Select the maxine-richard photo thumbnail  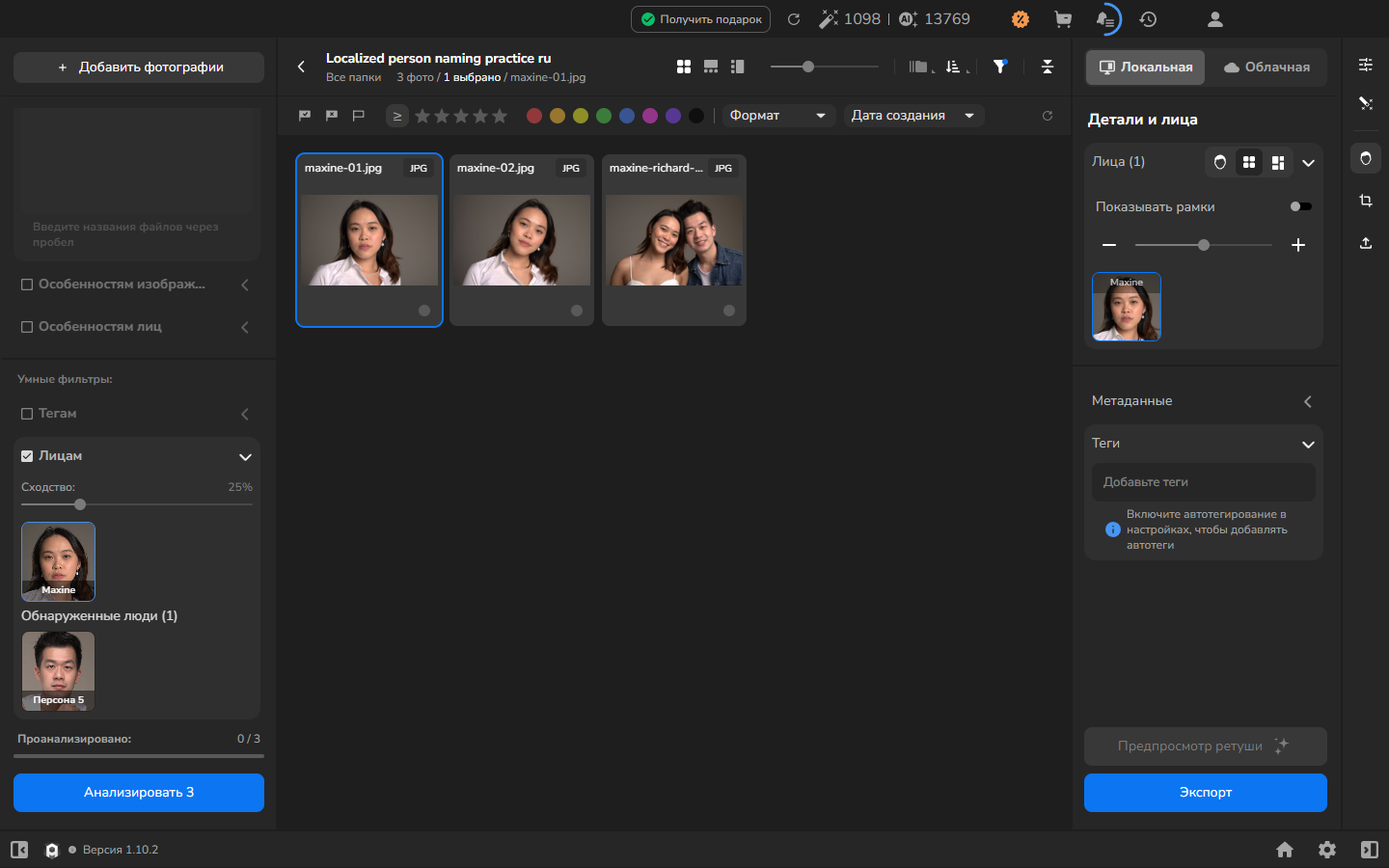click(x=674, y=240)
